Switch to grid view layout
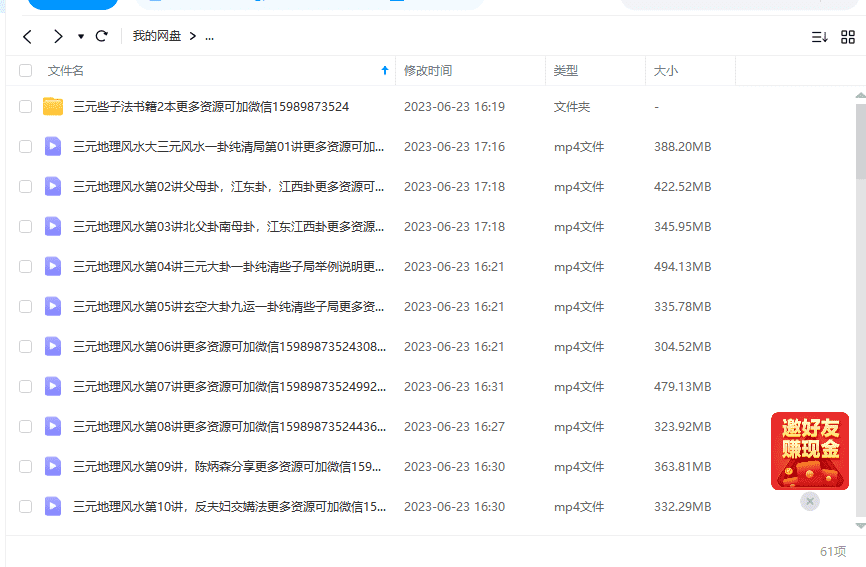 coord(848,37)
